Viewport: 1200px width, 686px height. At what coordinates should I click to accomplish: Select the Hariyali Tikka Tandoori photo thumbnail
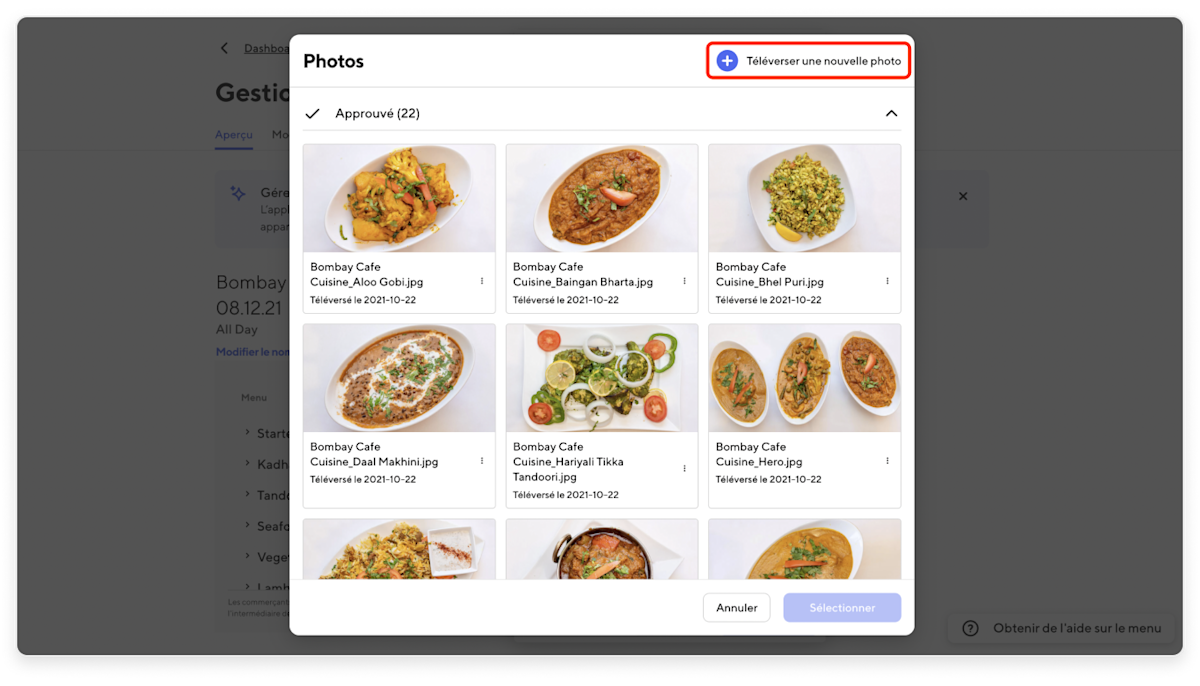point(602,378)
